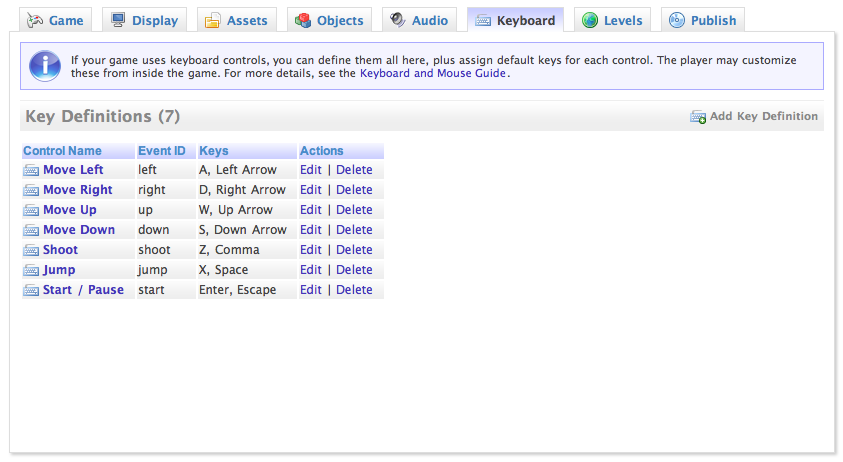
Task: Click the keyboard icon beside Start / Pause
Action: click(31, 290)
